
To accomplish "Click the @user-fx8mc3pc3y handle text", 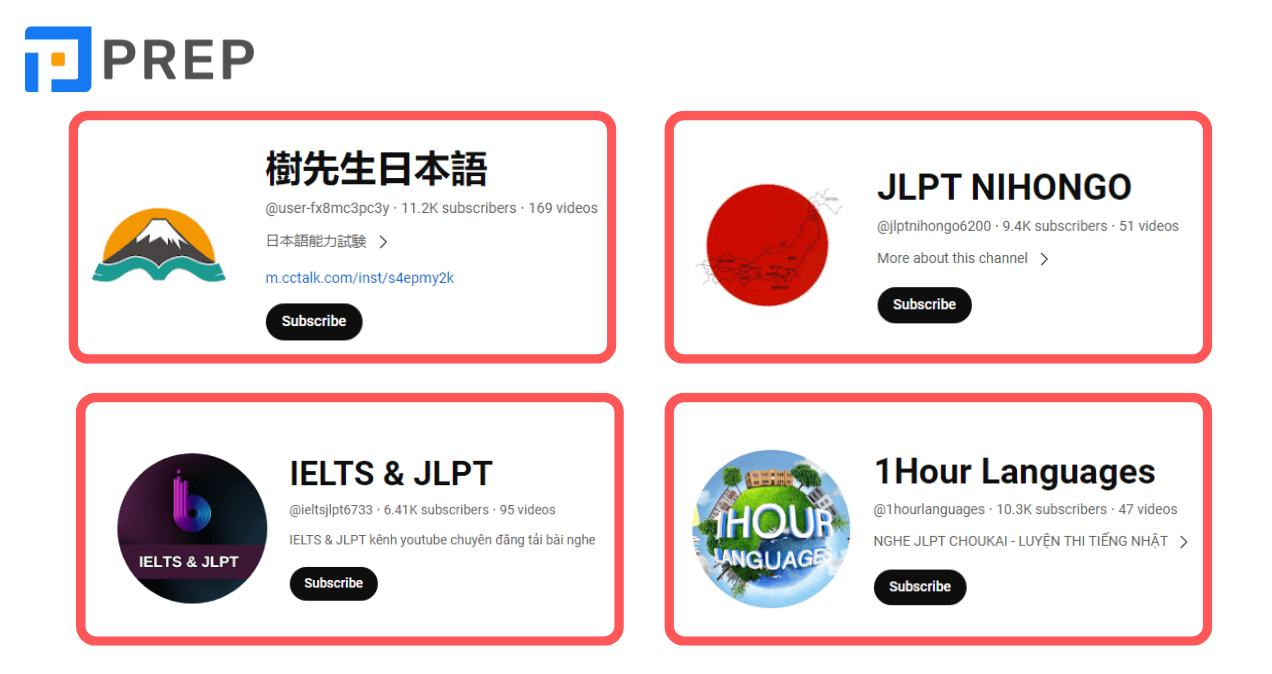I will coord(327,208).
